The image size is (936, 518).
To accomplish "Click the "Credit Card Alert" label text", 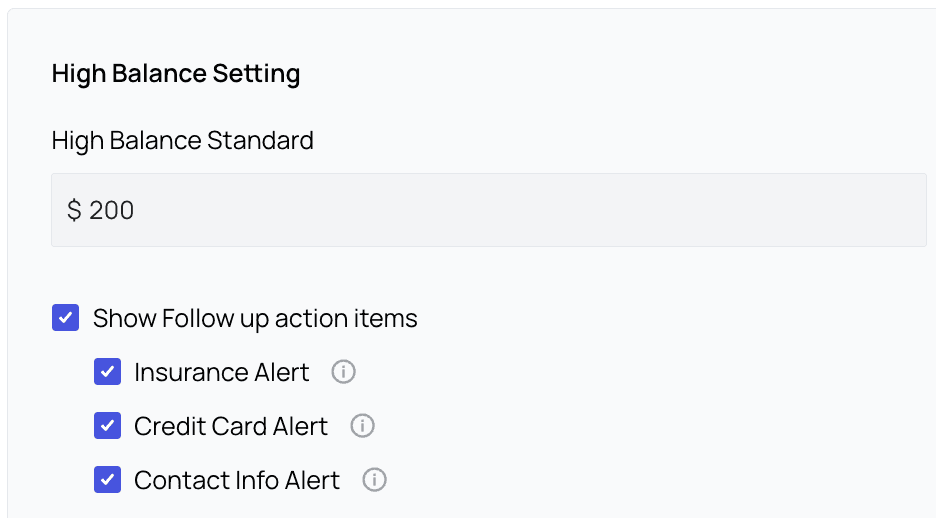I will [230, 426].
